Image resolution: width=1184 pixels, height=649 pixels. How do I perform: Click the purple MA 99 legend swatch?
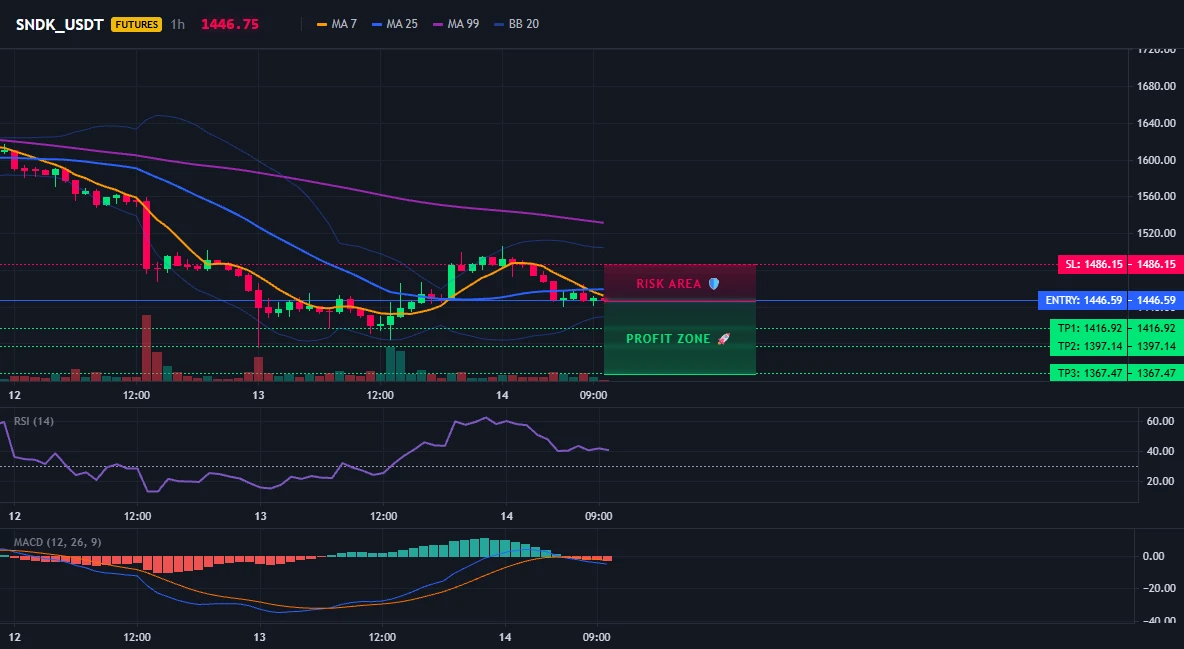438,24
